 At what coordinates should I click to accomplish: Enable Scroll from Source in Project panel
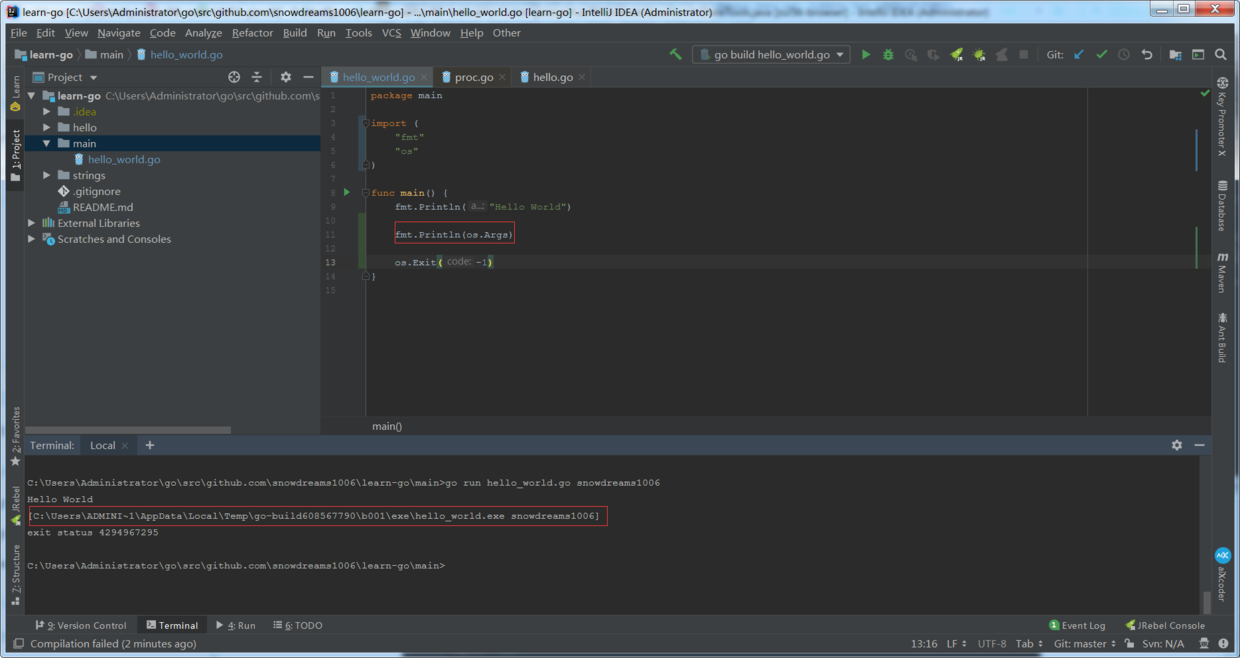click(234, 77)
